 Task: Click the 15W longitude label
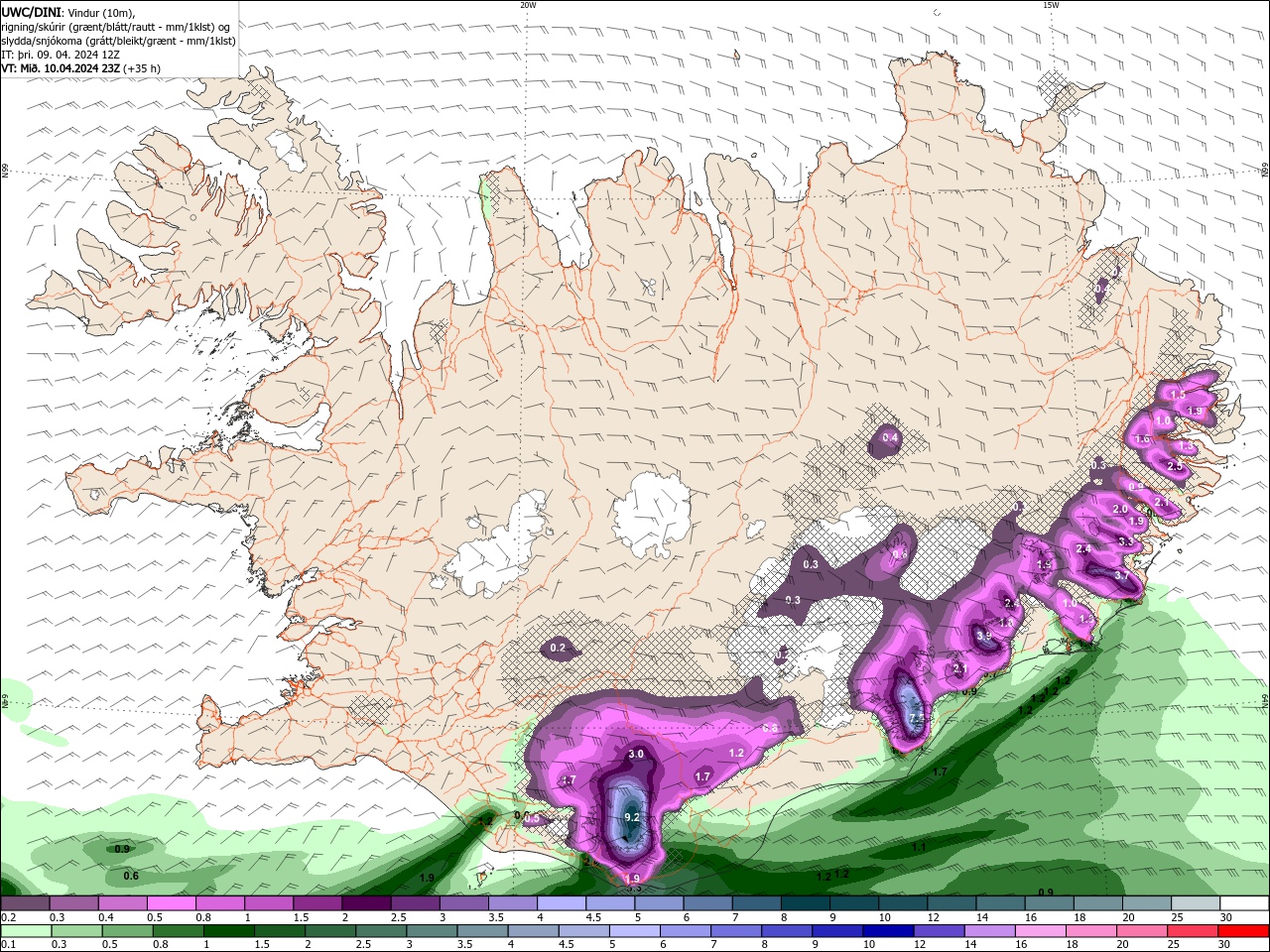click(x=1051, y=5)
